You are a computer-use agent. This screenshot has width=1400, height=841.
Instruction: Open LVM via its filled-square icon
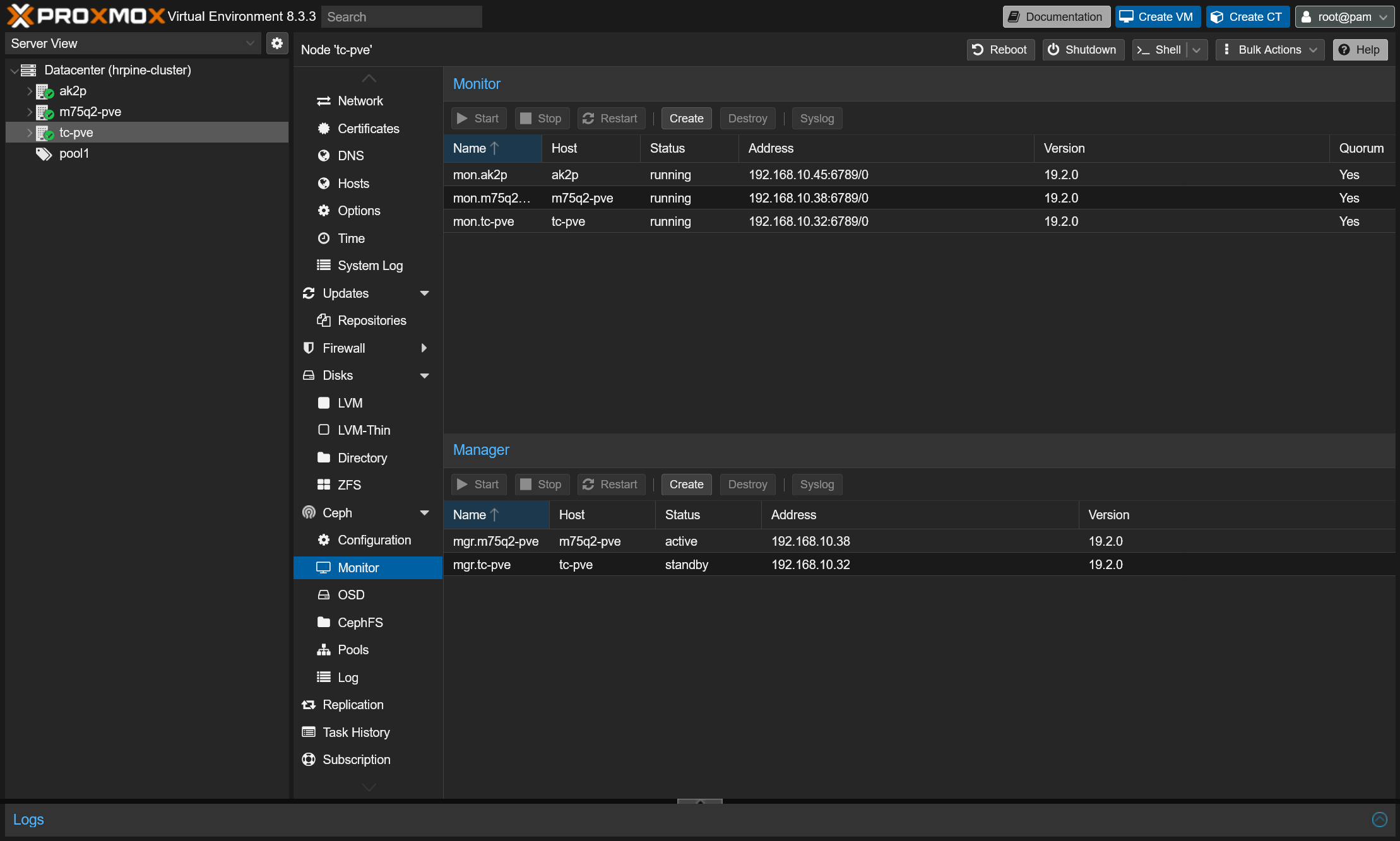coord(324,403)
